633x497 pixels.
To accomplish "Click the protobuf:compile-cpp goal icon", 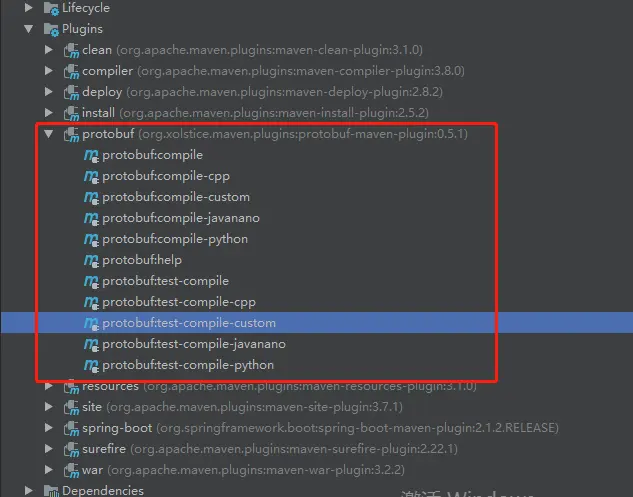I will tap(91, 176).
